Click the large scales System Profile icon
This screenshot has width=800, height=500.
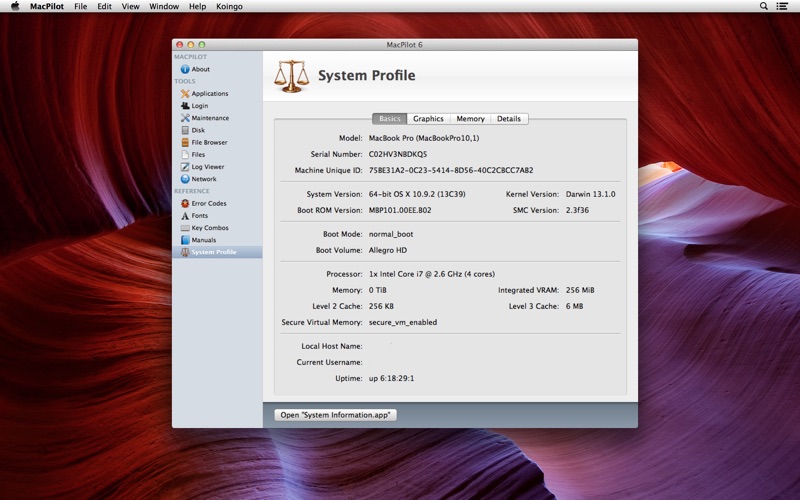point(291,76)
